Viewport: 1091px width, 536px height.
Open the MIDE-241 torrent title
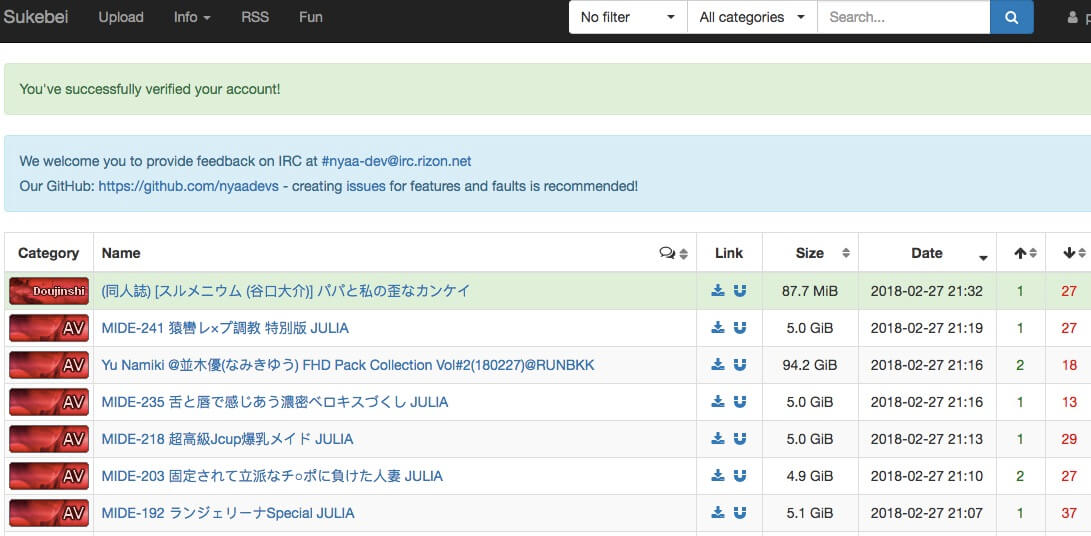[x=225, y=328]
